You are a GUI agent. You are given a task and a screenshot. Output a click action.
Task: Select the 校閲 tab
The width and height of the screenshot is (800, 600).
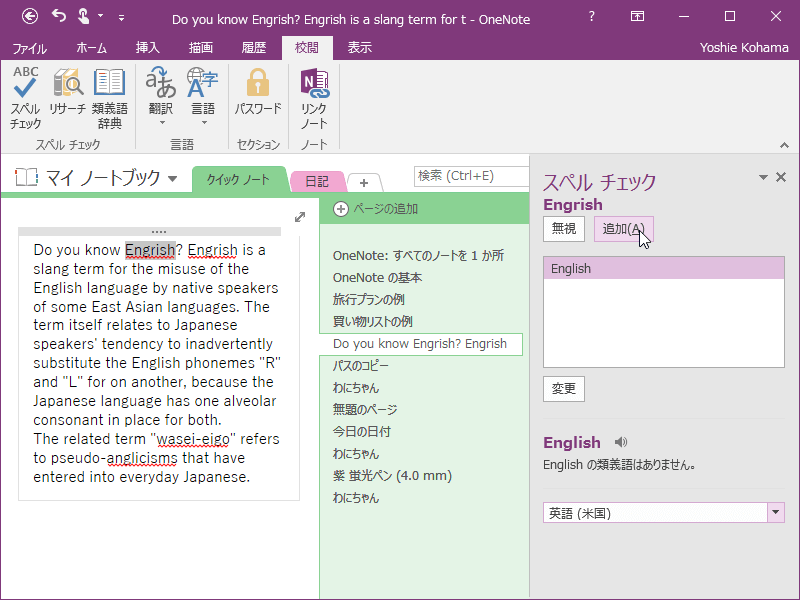click(307, 48)
